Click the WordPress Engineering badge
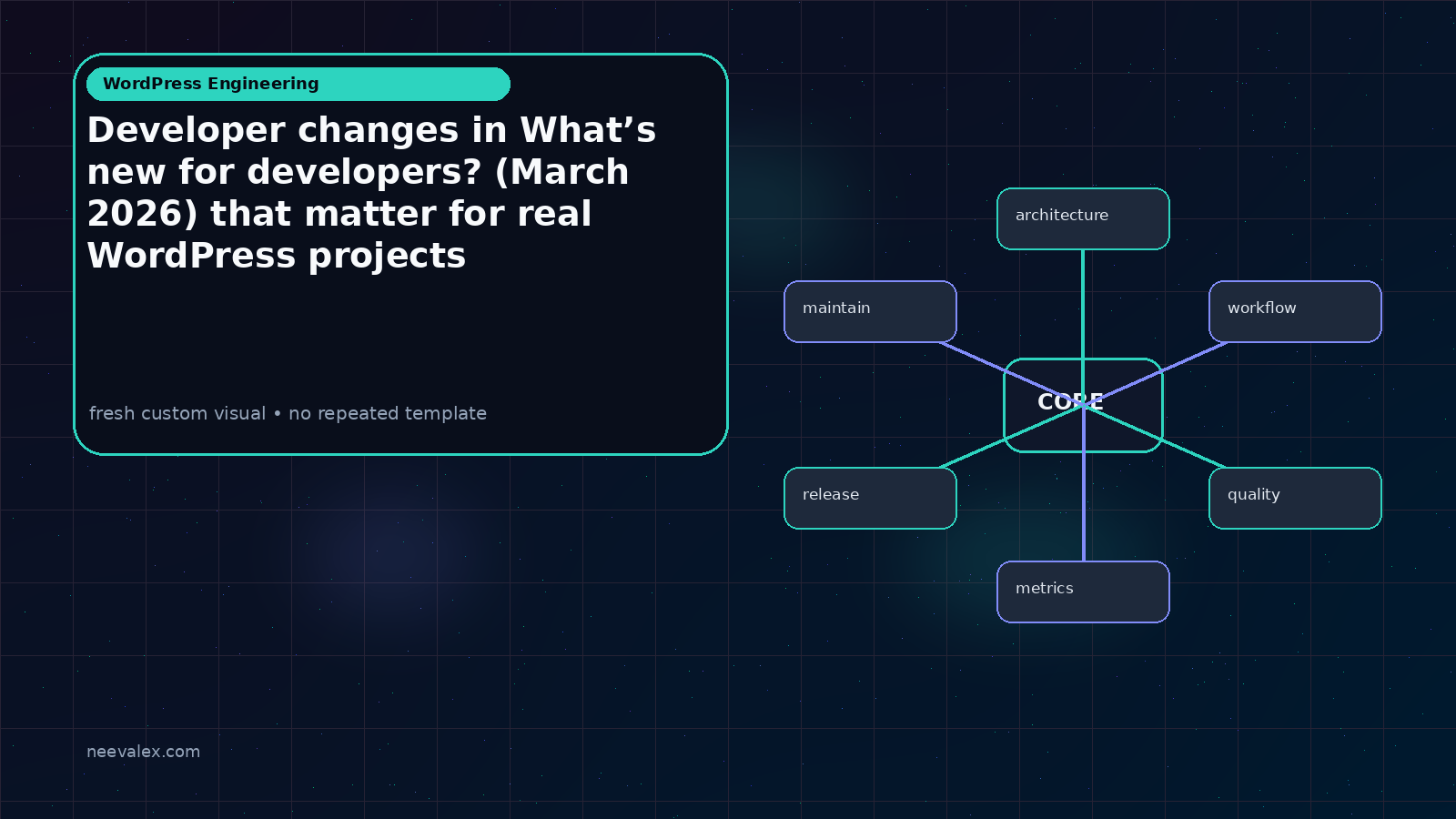The height and width of the screenshot is (819, 1456). pos(298,84)
